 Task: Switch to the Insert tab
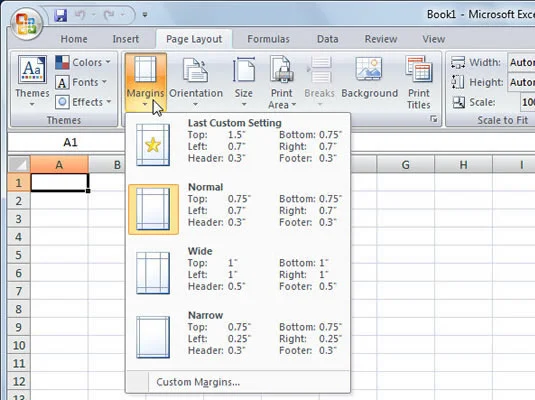(x=126, y=39)
